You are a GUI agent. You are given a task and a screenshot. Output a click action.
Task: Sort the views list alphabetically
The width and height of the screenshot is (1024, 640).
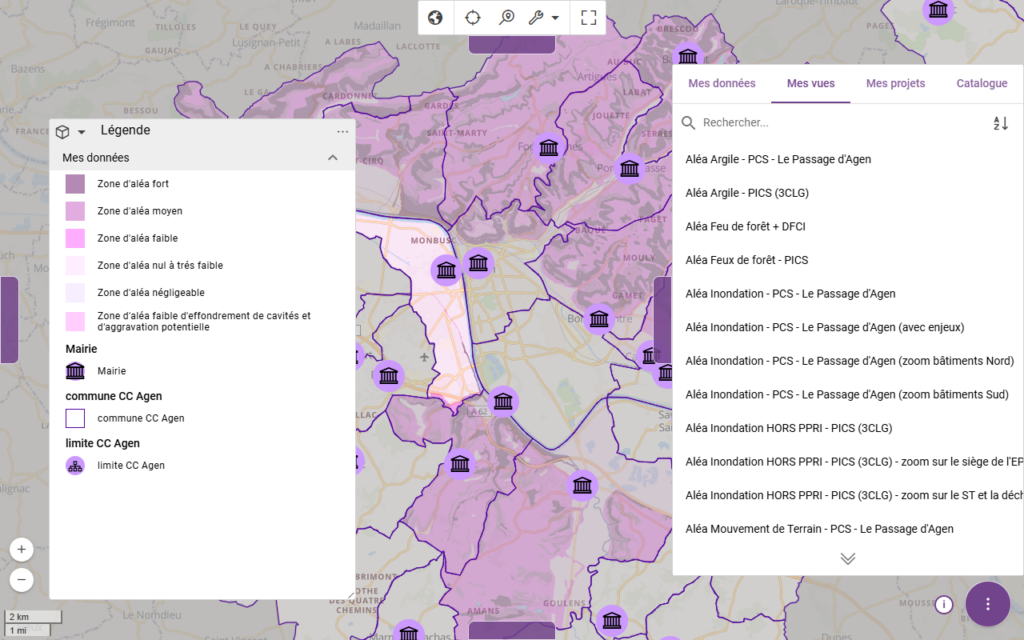pyautogui.click(x=1000, y=123)
